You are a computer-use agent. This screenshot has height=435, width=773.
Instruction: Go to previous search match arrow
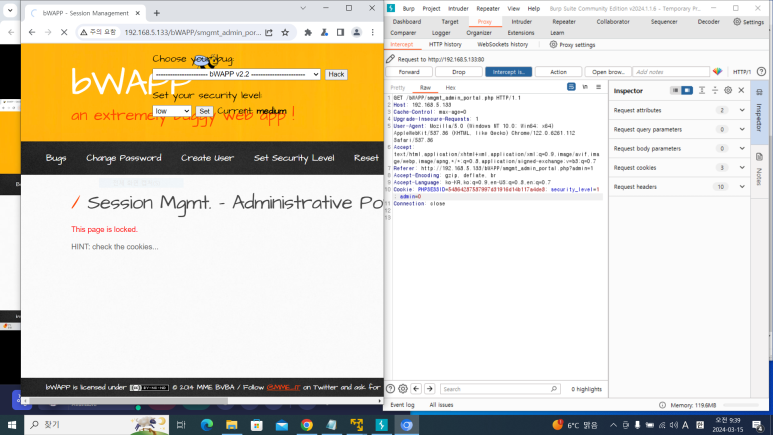pos(416,389)
